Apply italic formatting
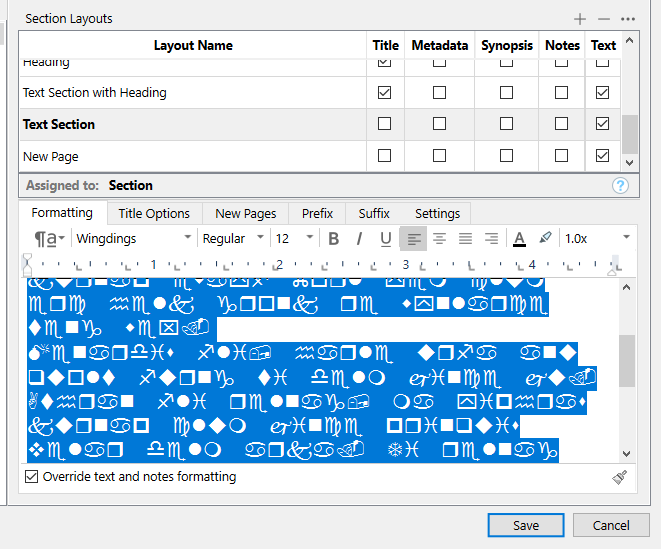 coord(360,238)
